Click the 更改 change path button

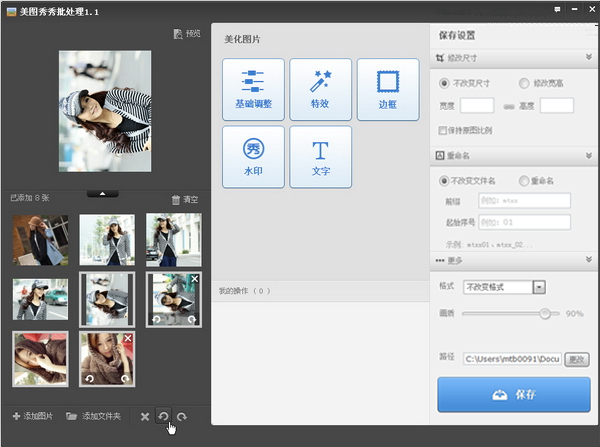pos(577,359)
